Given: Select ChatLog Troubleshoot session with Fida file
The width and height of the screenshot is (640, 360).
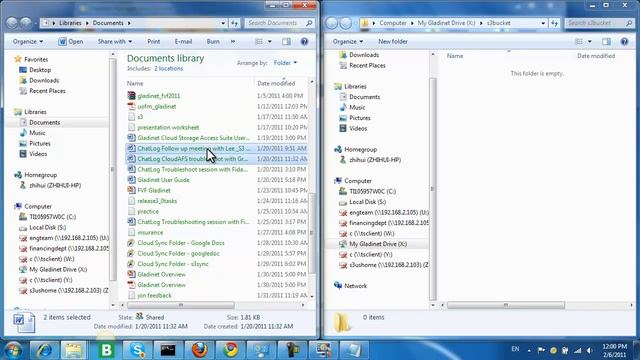Looking at the screenshot, I should [x=192, y=169].
